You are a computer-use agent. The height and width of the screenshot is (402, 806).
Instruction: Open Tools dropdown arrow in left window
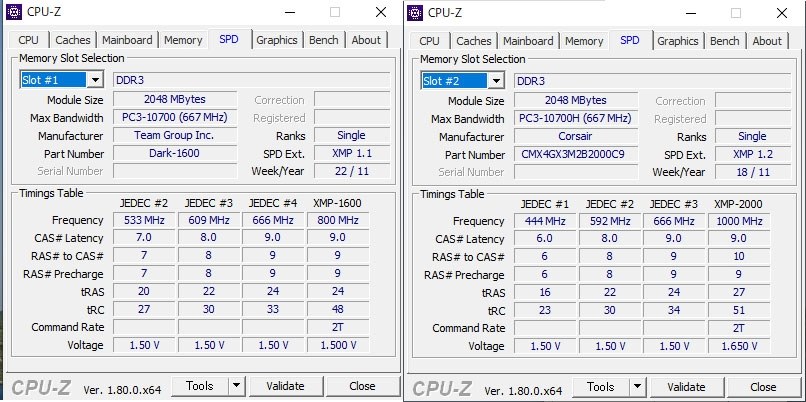point(236,386)
